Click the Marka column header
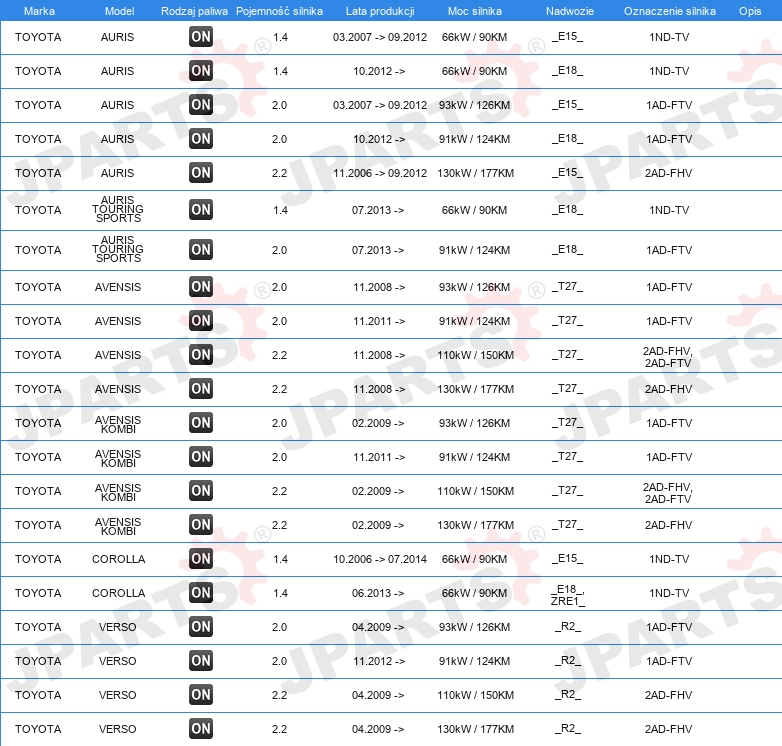The image size is (782, 746). (x=39, y=11)
